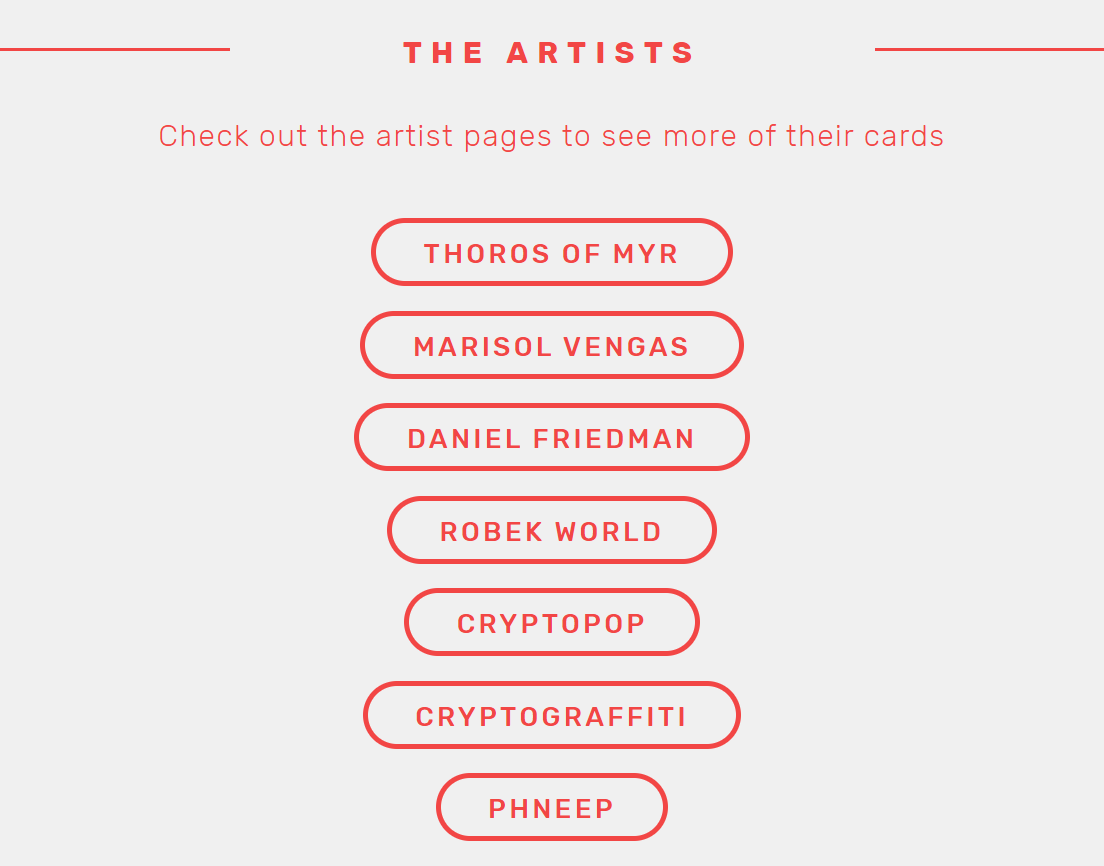Click the word 'THOROS' in the top pill
Viewport: 1104px width, 866px height.
[x=487, y=253]
